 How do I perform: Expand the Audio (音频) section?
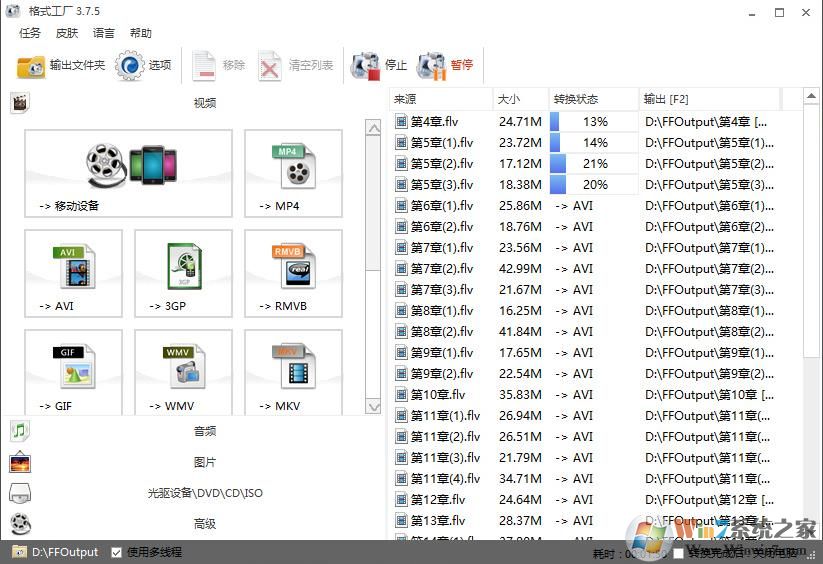tap(204, 431)
